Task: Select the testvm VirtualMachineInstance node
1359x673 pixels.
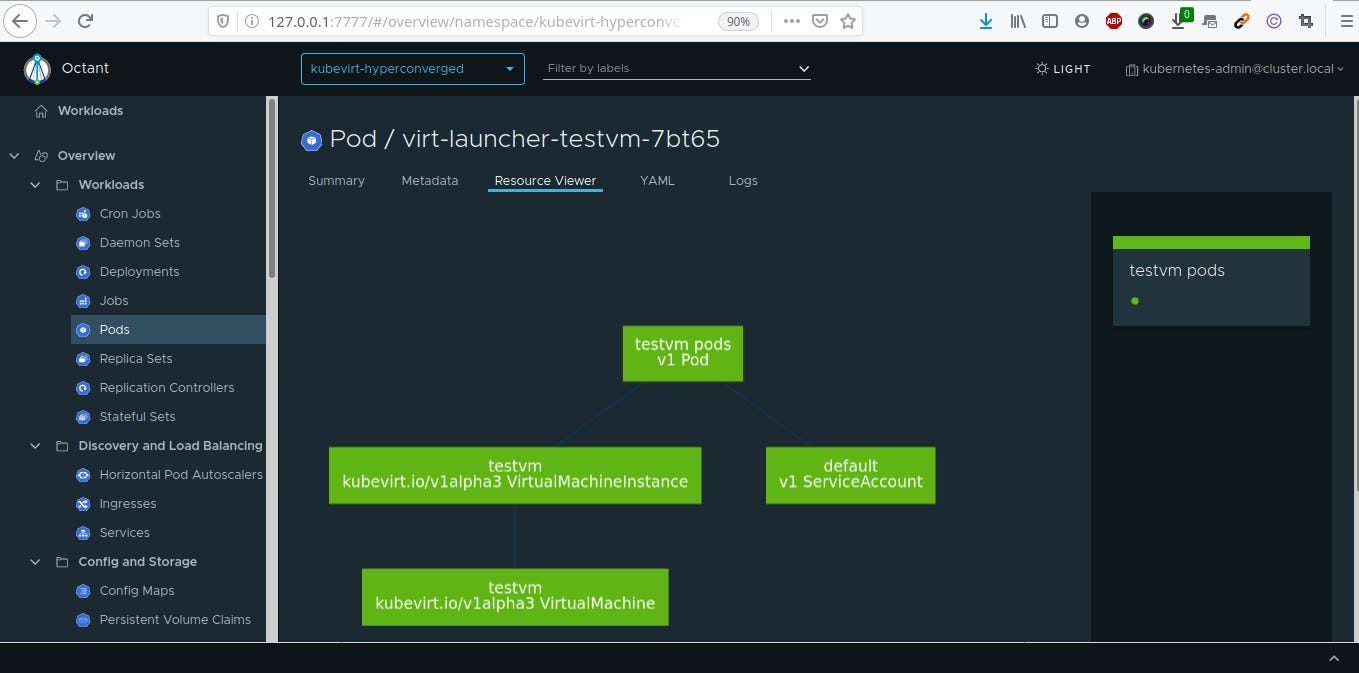Action: point(515,475)
